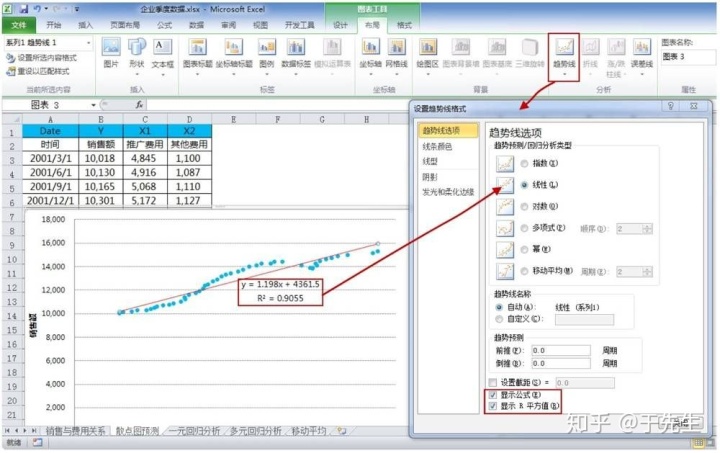Open the 一元回归分析 sheet tab

pyautogui.click(x=194, y=431)
